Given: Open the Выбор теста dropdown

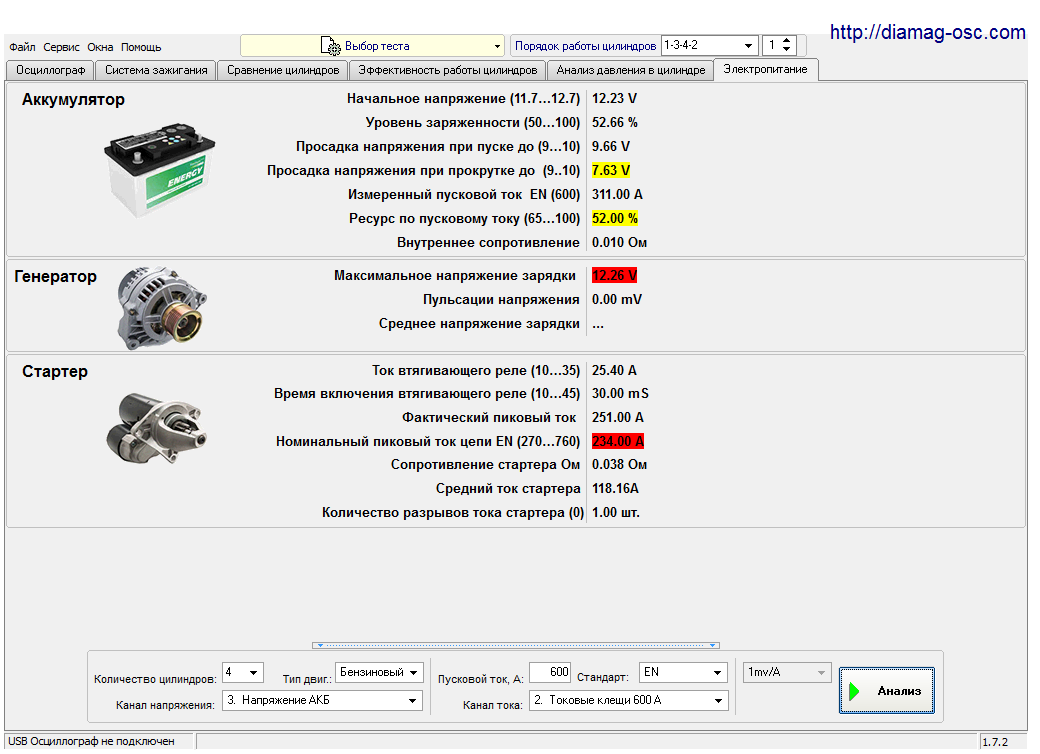Looking at the screenshot, I should [372, 46].
